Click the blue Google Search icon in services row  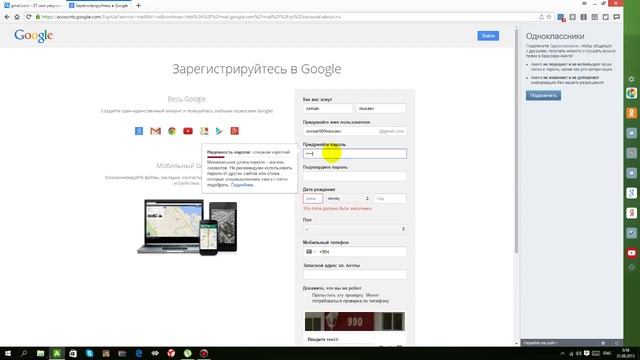(x=139, y=131)
